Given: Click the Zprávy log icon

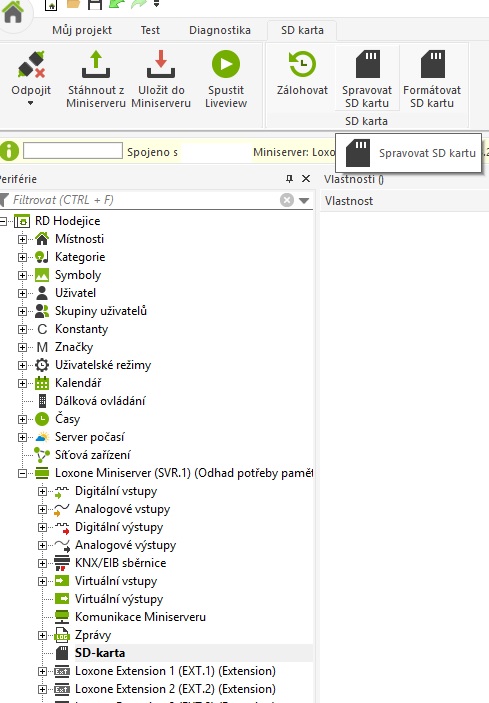Looking at the screenshot, I should tap(62, 635).
